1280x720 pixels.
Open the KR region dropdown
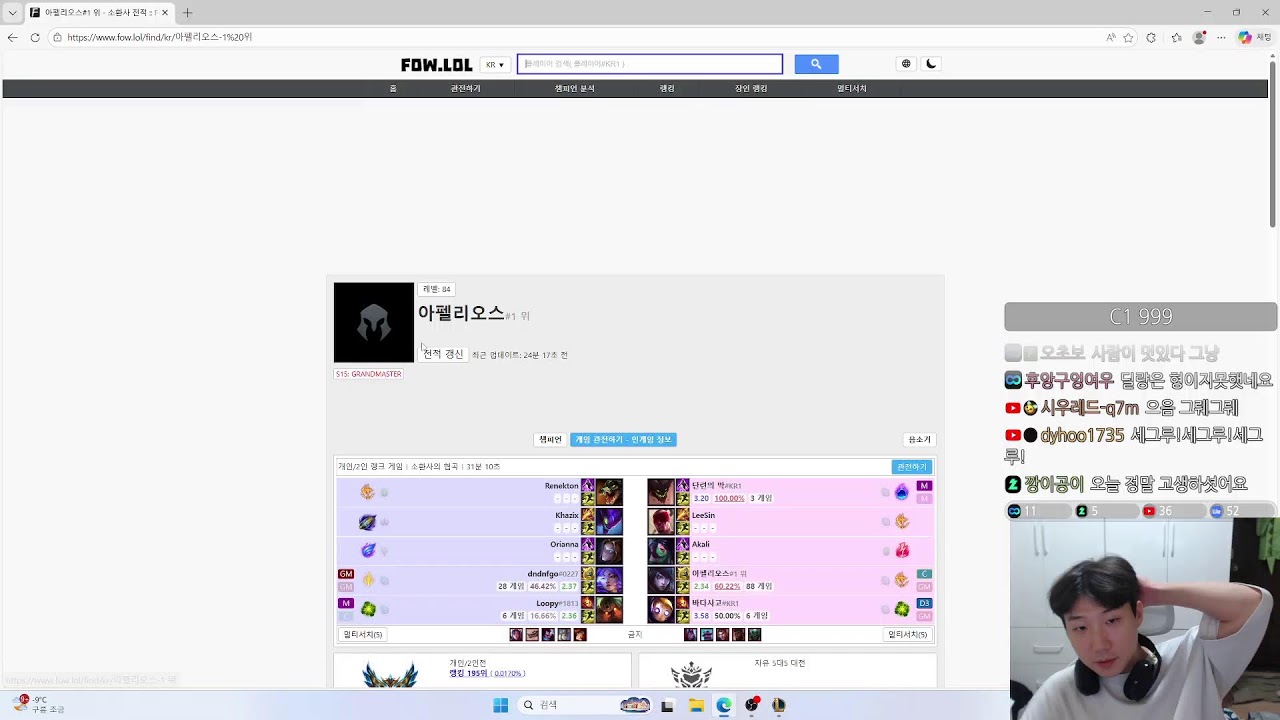pyautogui.click(x=495, y=65)
